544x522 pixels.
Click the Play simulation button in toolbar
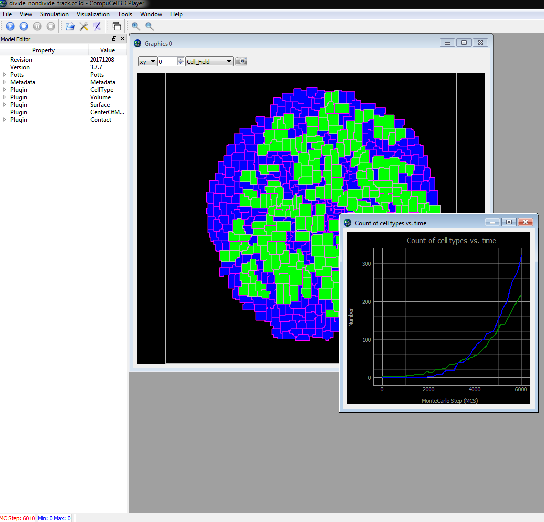click(10, 26)
